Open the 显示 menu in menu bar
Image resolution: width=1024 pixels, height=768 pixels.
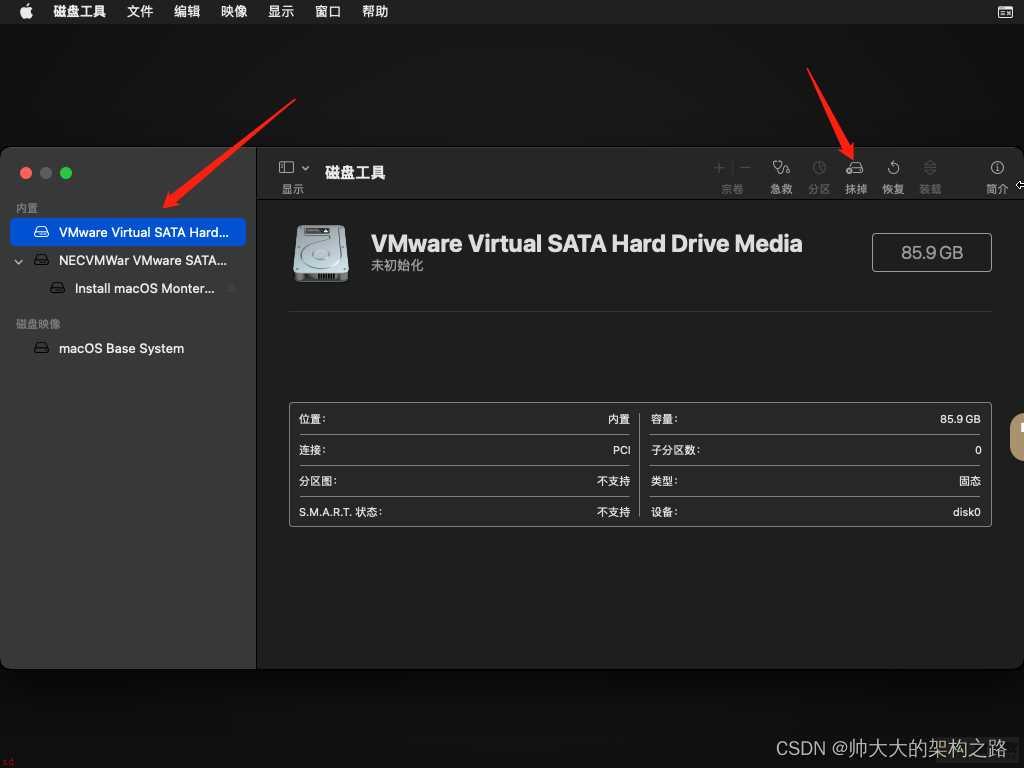[x=281, y=11]
